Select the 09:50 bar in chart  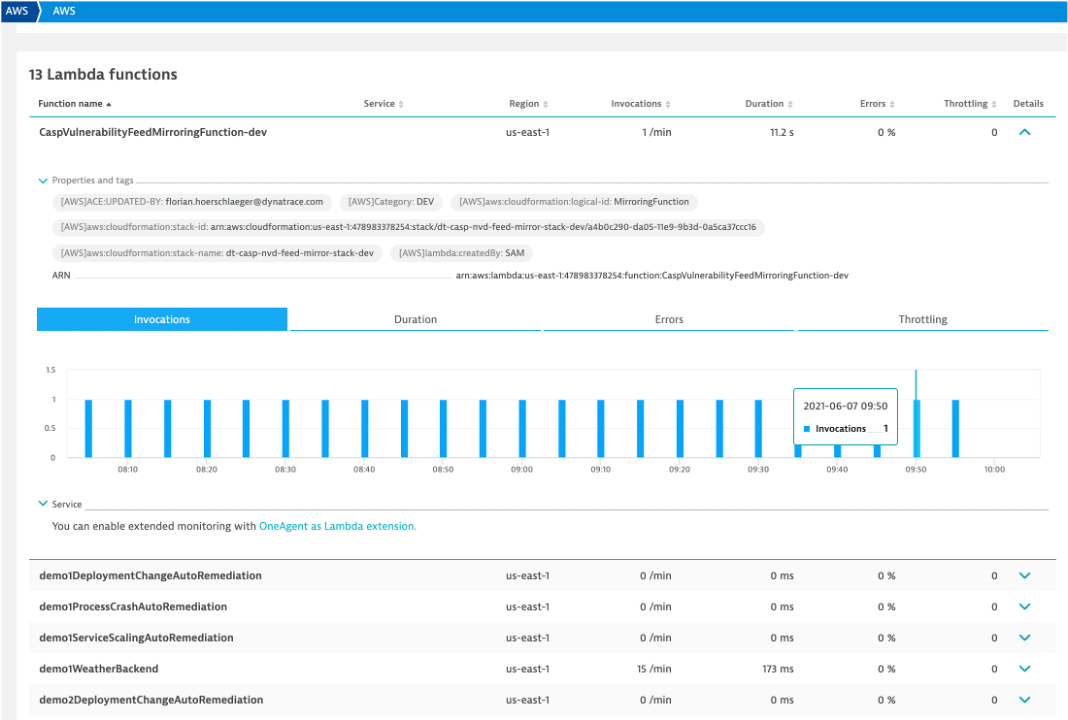917,428
